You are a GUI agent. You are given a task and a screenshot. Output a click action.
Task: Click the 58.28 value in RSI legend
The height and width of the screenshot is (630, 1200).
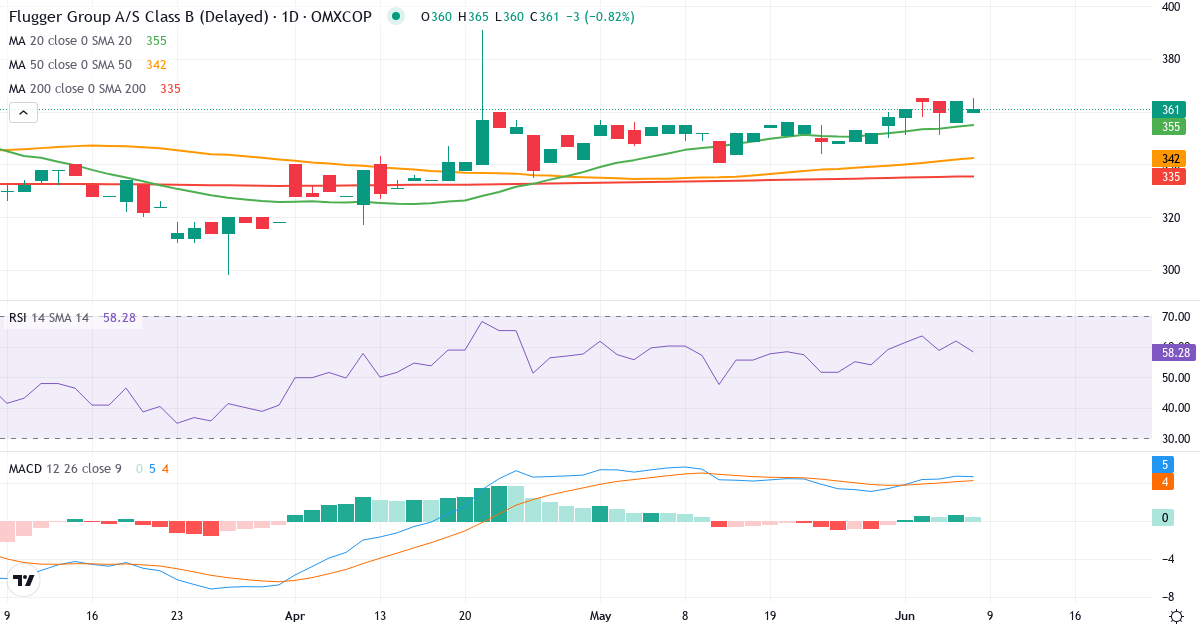point(119,318)
